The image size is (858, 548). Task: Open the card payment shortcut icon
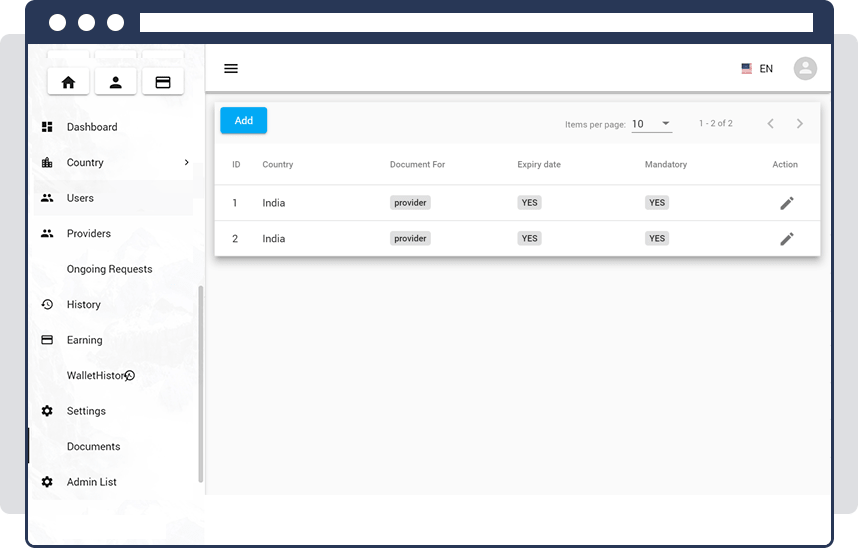click(x=163, y=82)
